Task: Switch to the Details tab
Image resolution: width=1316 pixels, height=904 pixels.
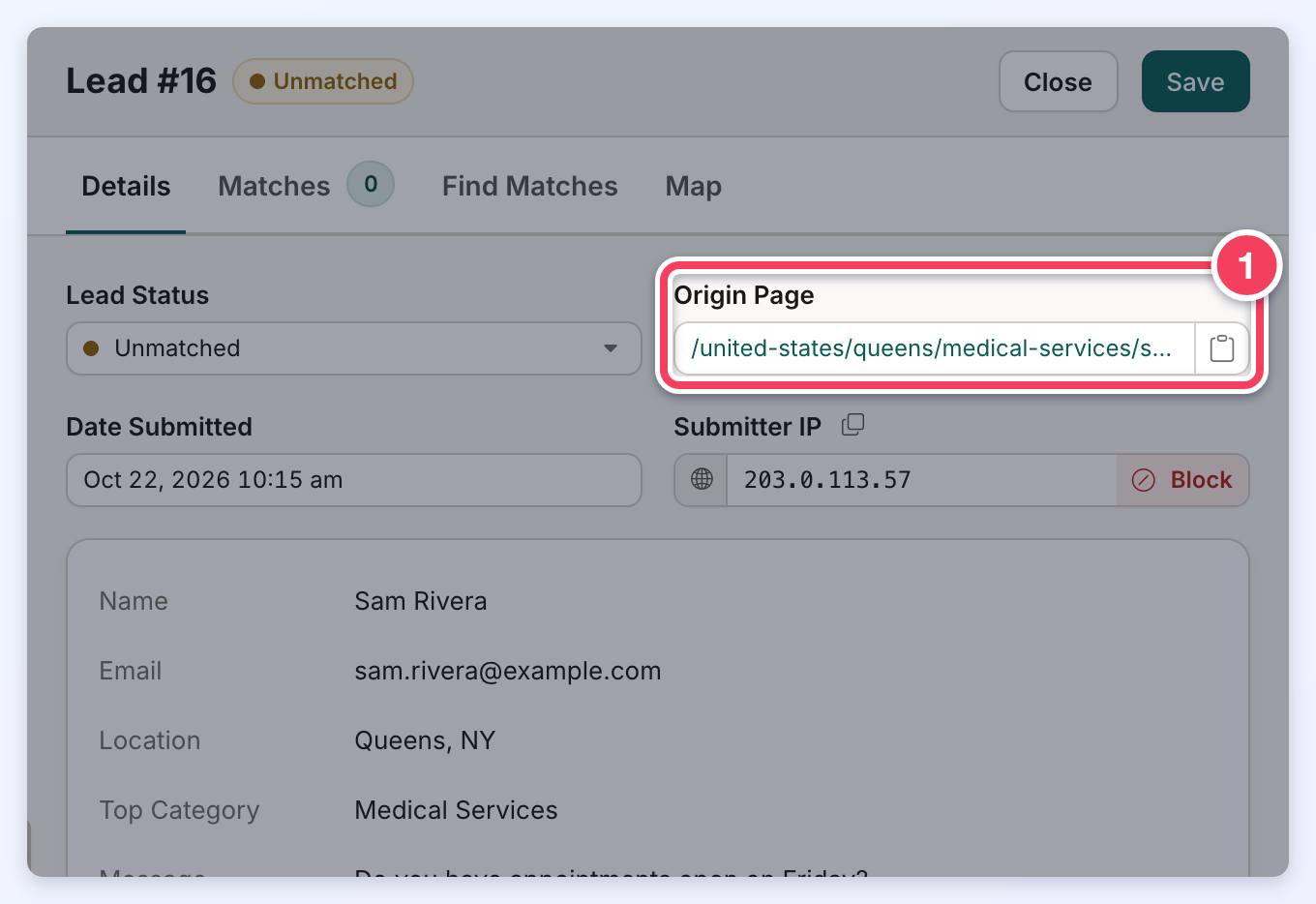Action: 126,186
